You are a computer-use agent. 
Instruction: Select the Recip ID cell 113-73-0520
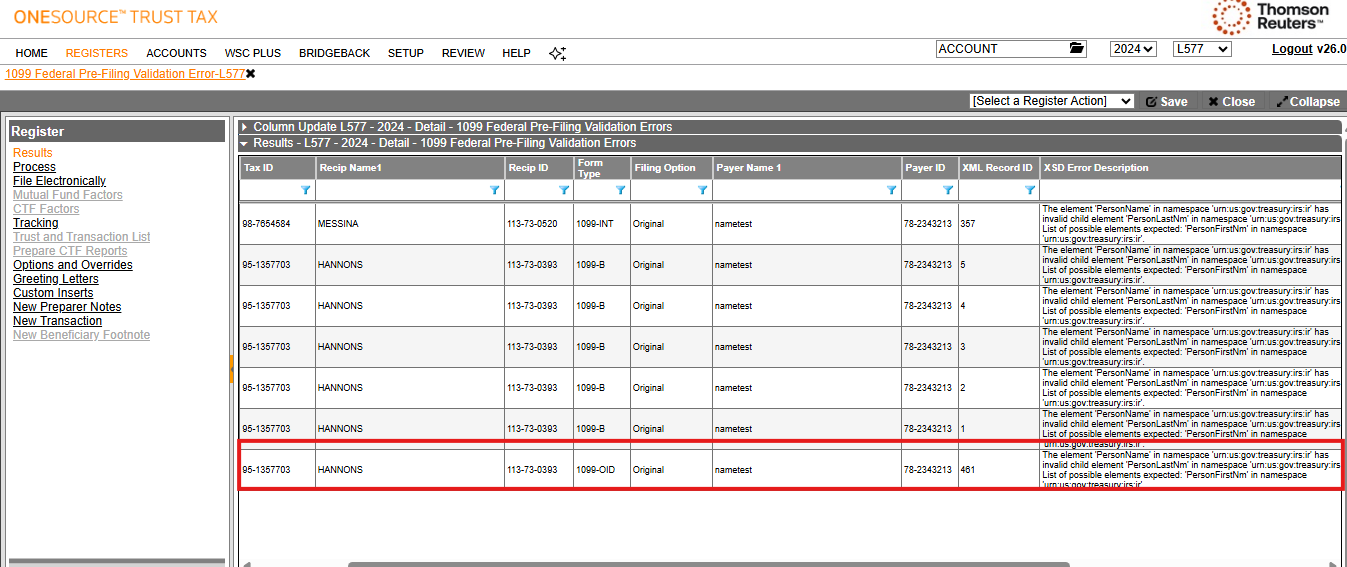coord(539,224)
